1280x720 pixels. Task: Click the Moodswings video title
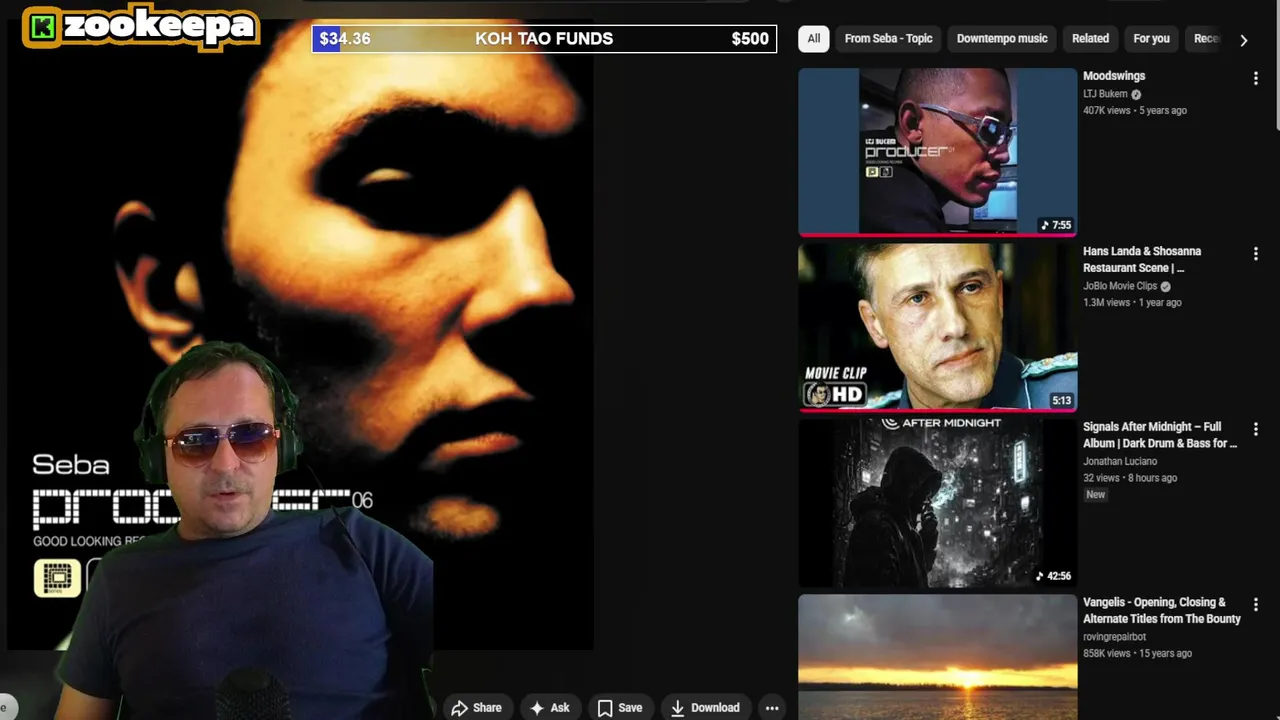point(1114,76)
